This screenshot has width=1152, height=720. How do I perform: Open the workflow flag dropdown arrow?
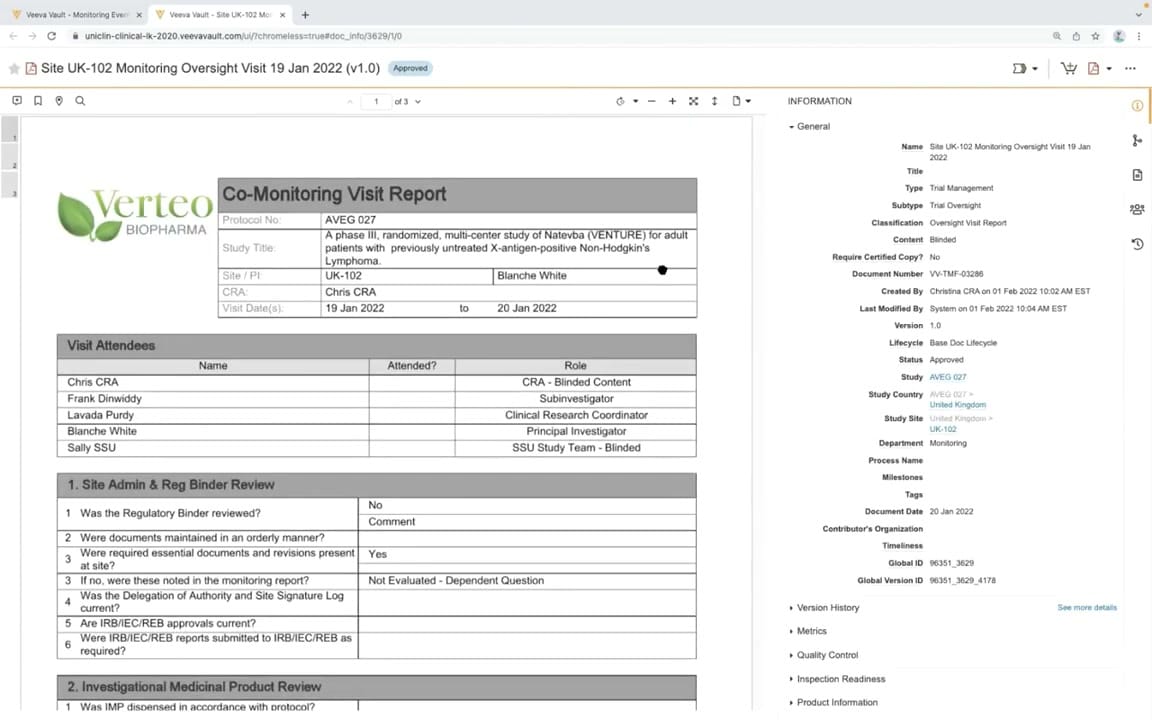(x=1035, y=69)
